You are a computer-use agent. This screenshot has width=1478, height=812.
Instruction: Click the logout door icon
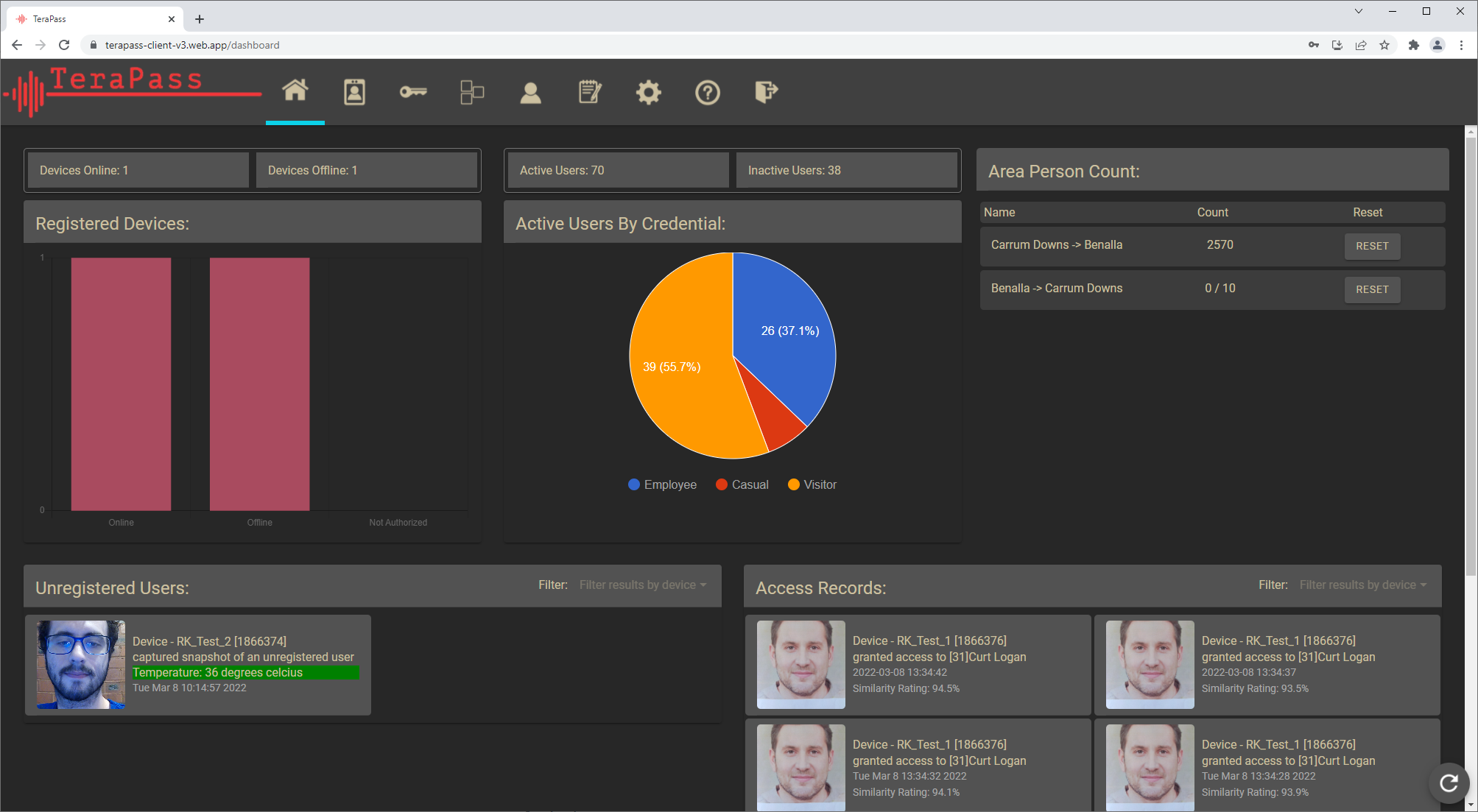pyautogui.click(x=766, y=92)
